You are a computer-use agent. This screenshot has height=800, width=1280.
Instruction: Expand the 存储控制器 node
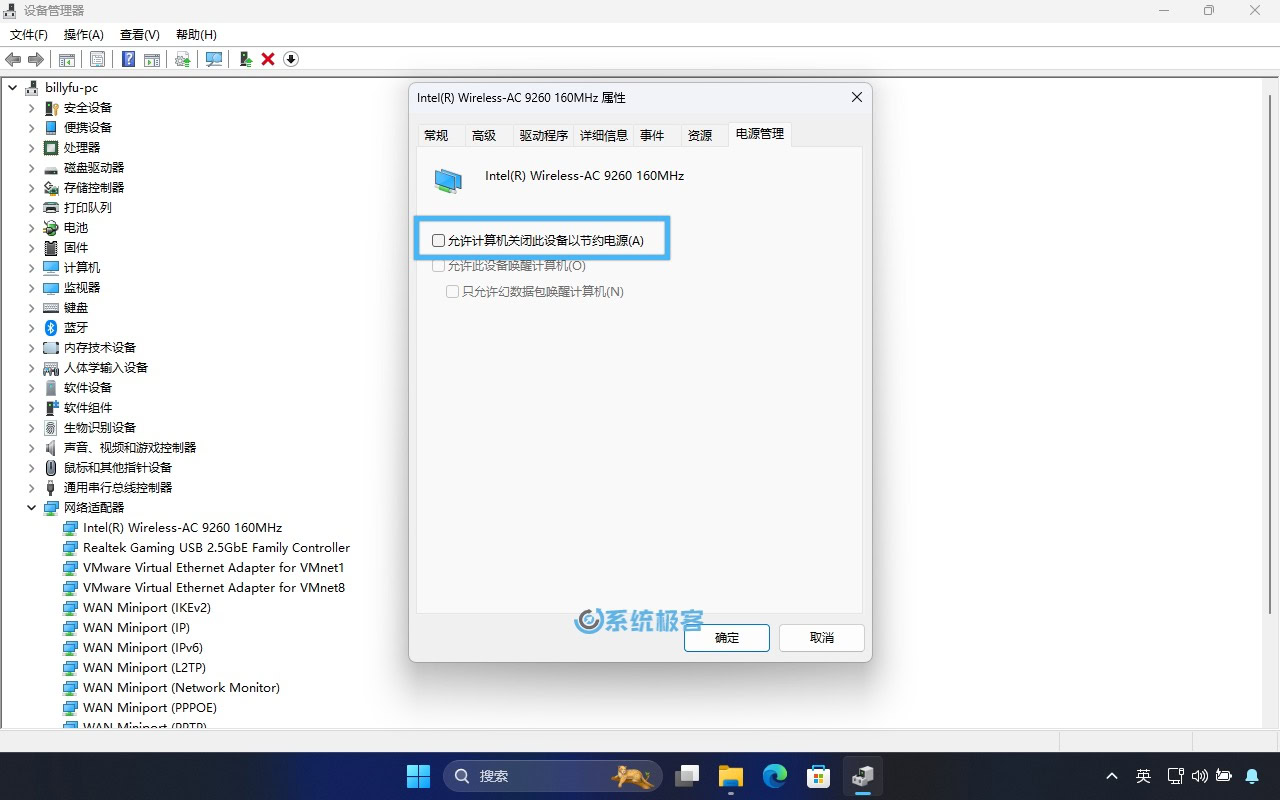(31, 187)
